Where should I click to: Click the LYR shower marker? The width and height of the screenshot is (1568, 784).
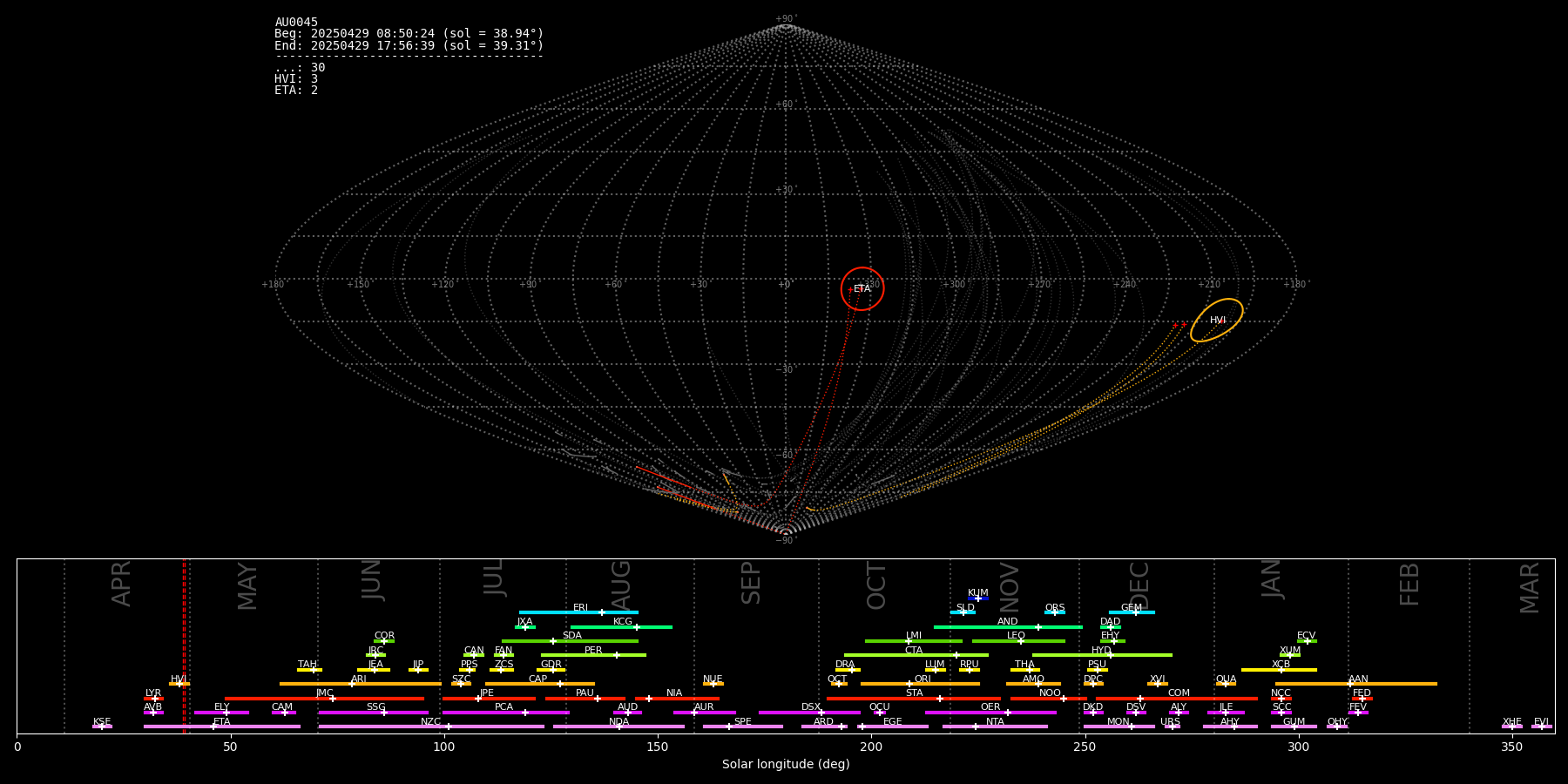(153, 698)
